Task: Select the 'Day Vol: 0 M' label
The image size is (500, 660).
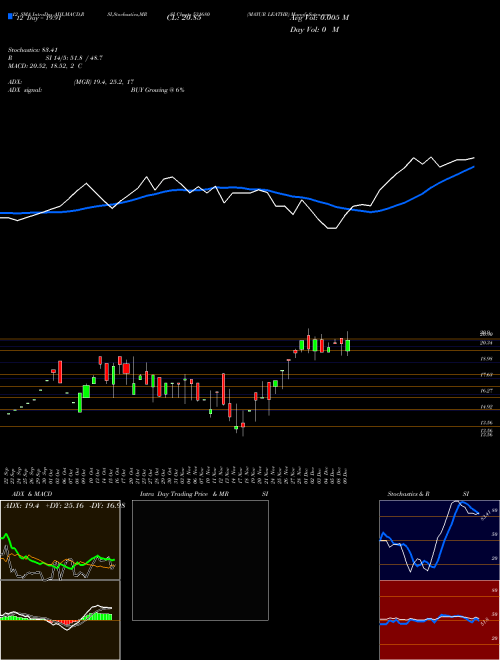Action: tap(314, 30)
